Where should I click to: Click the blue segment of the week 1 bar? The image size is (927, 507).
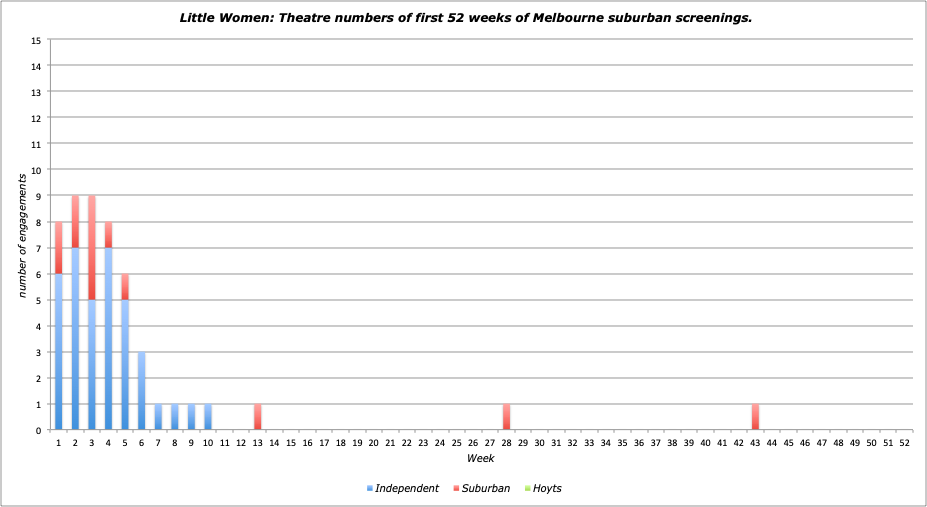coord(59,352)
